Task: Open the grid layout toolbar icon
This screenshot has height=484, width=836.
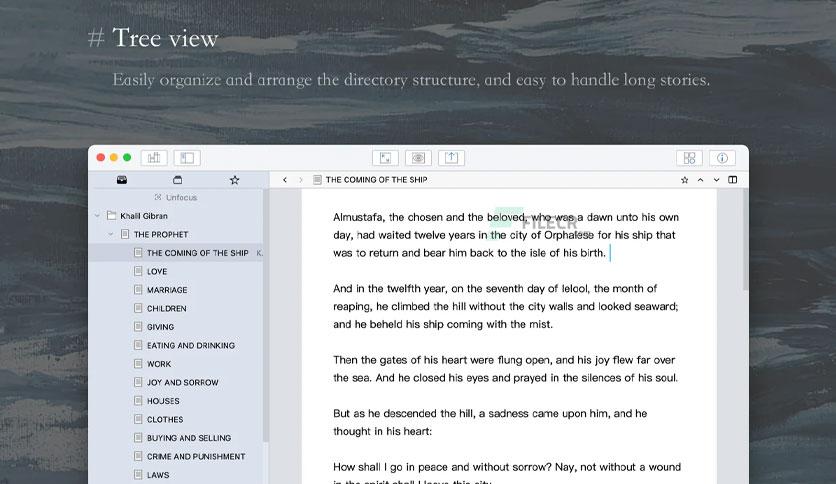Action: 689,158
